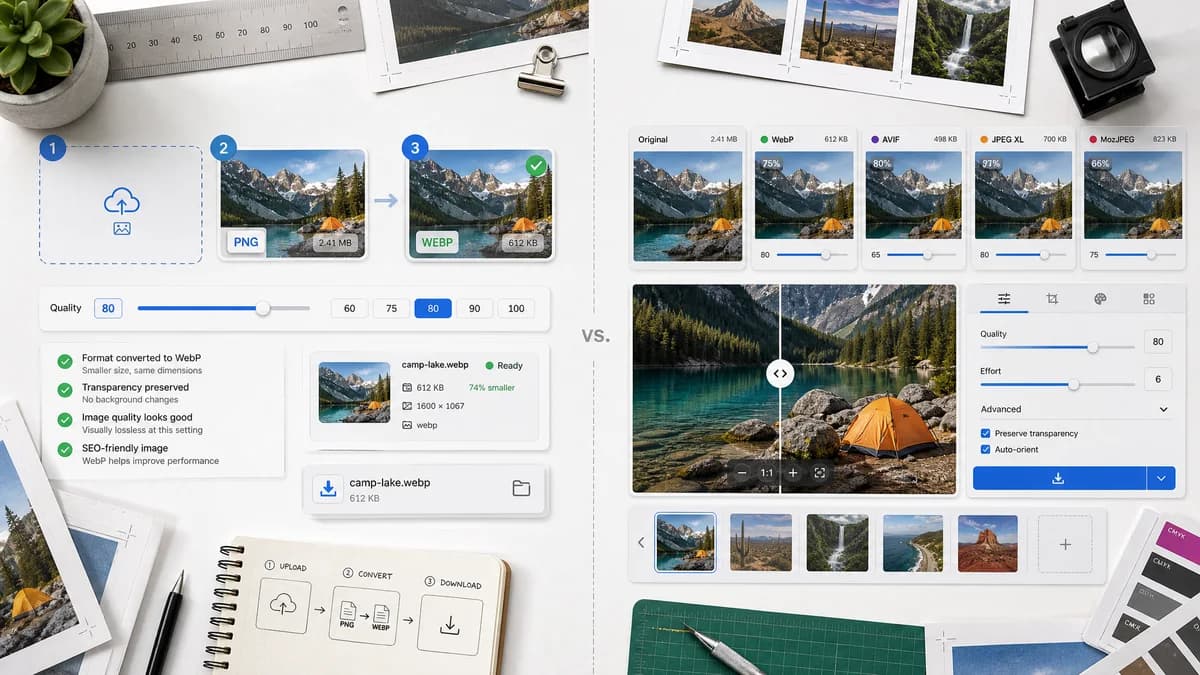Screen dimensions: 1200x675
Task: Click the 1:1 zoom button on preview
Action: point(767,472)
